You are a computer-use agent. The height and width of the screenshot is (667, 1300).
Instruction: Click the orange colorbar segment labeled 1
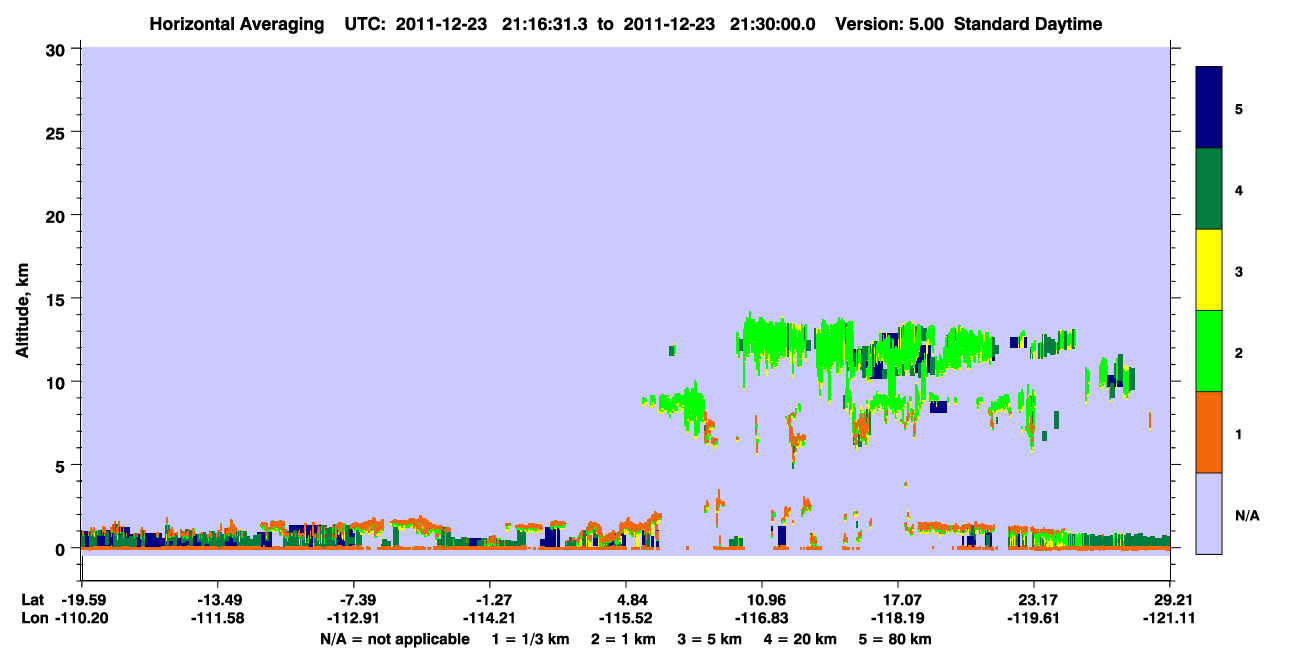pos(1209,432)
